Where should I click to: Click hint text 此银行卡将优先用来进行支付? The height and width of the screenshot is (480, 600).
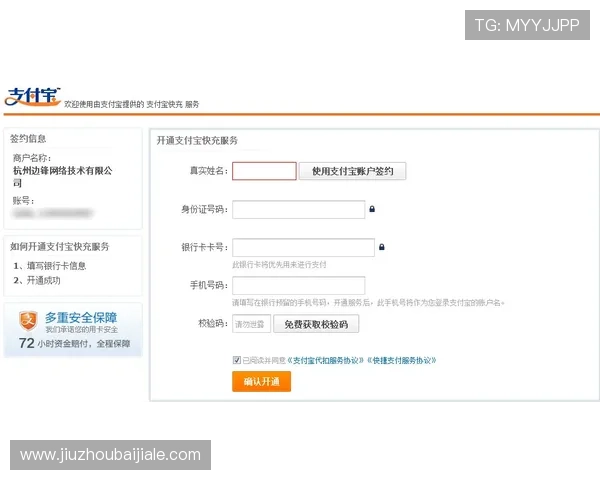(x=279, y=264)
